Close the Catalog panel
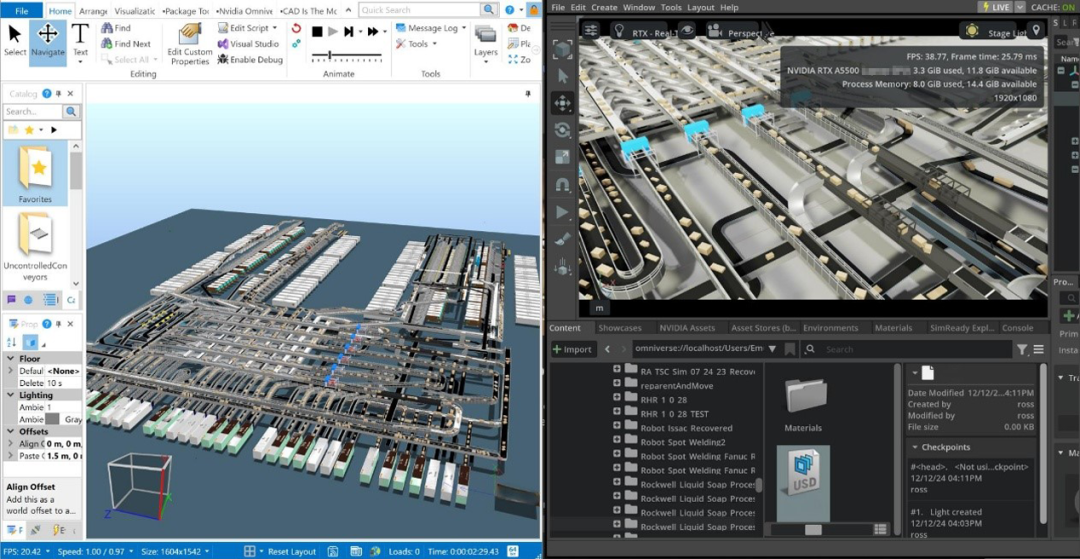 [x=70, y=94]
